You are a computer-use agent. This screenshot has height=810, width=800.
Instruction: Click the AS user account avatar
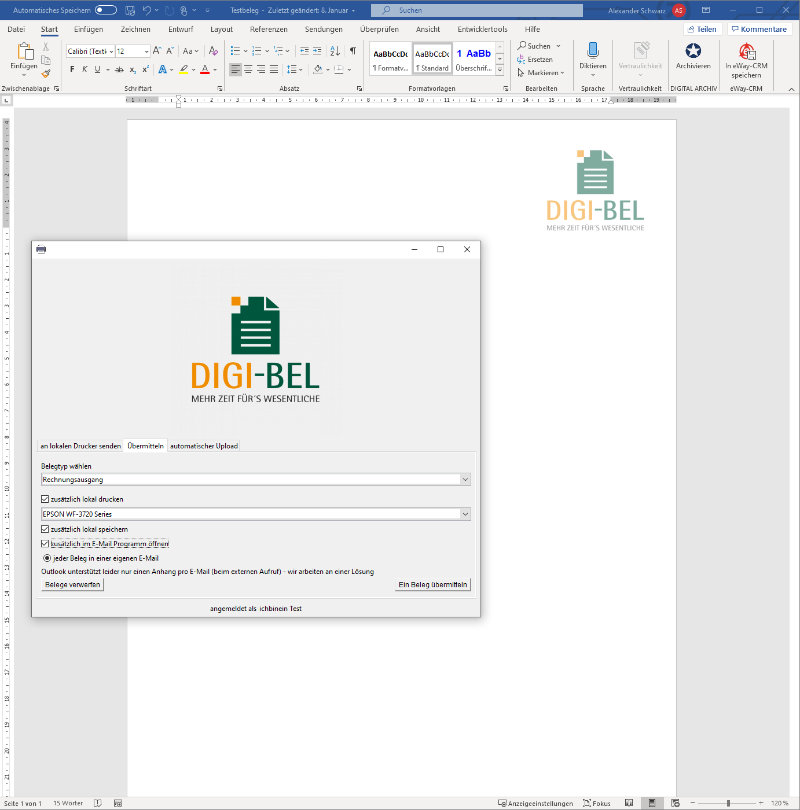tap(679, 10)
